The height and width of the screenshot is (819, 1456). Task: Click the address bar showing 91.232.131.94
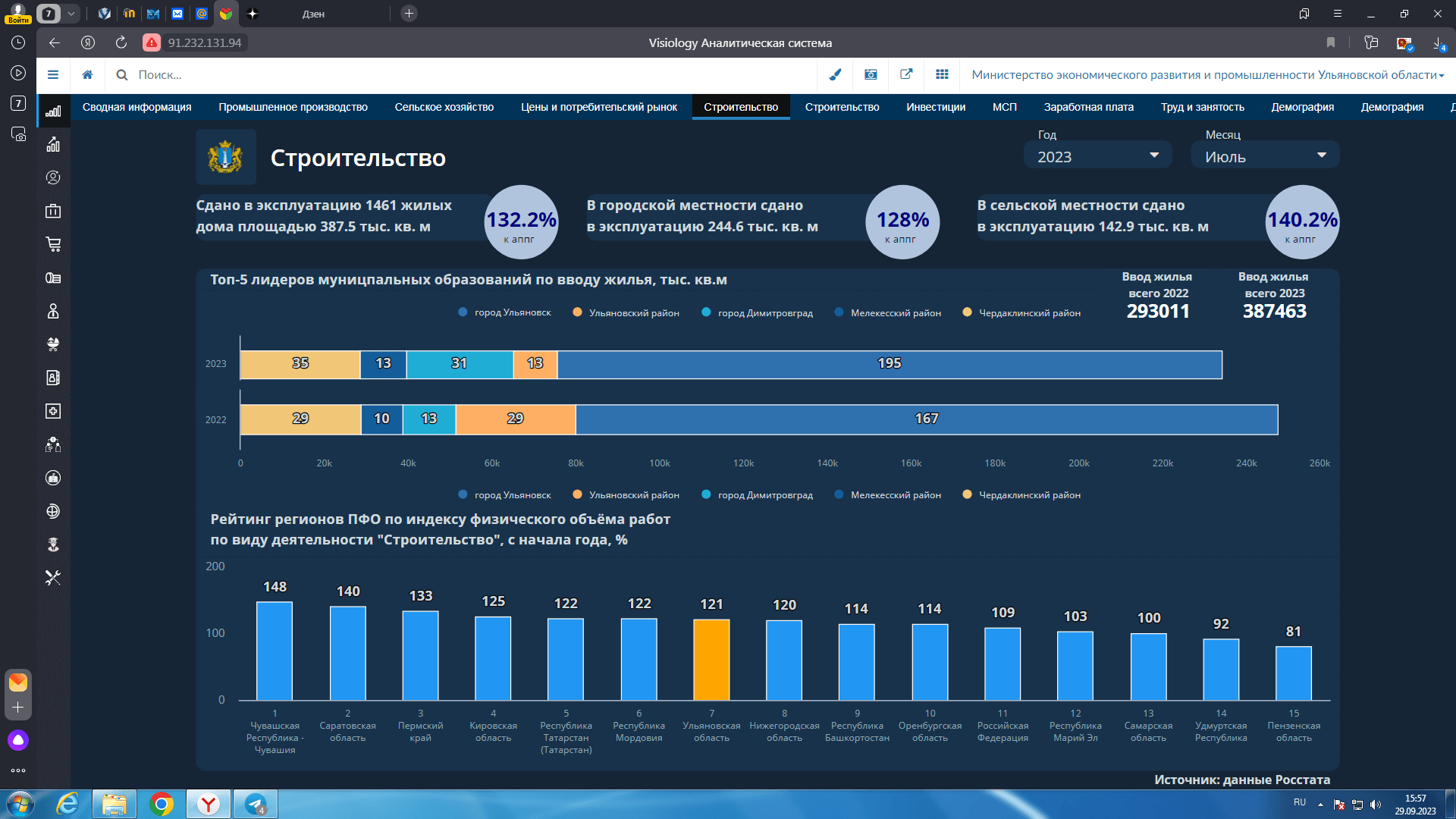[205, 42]
